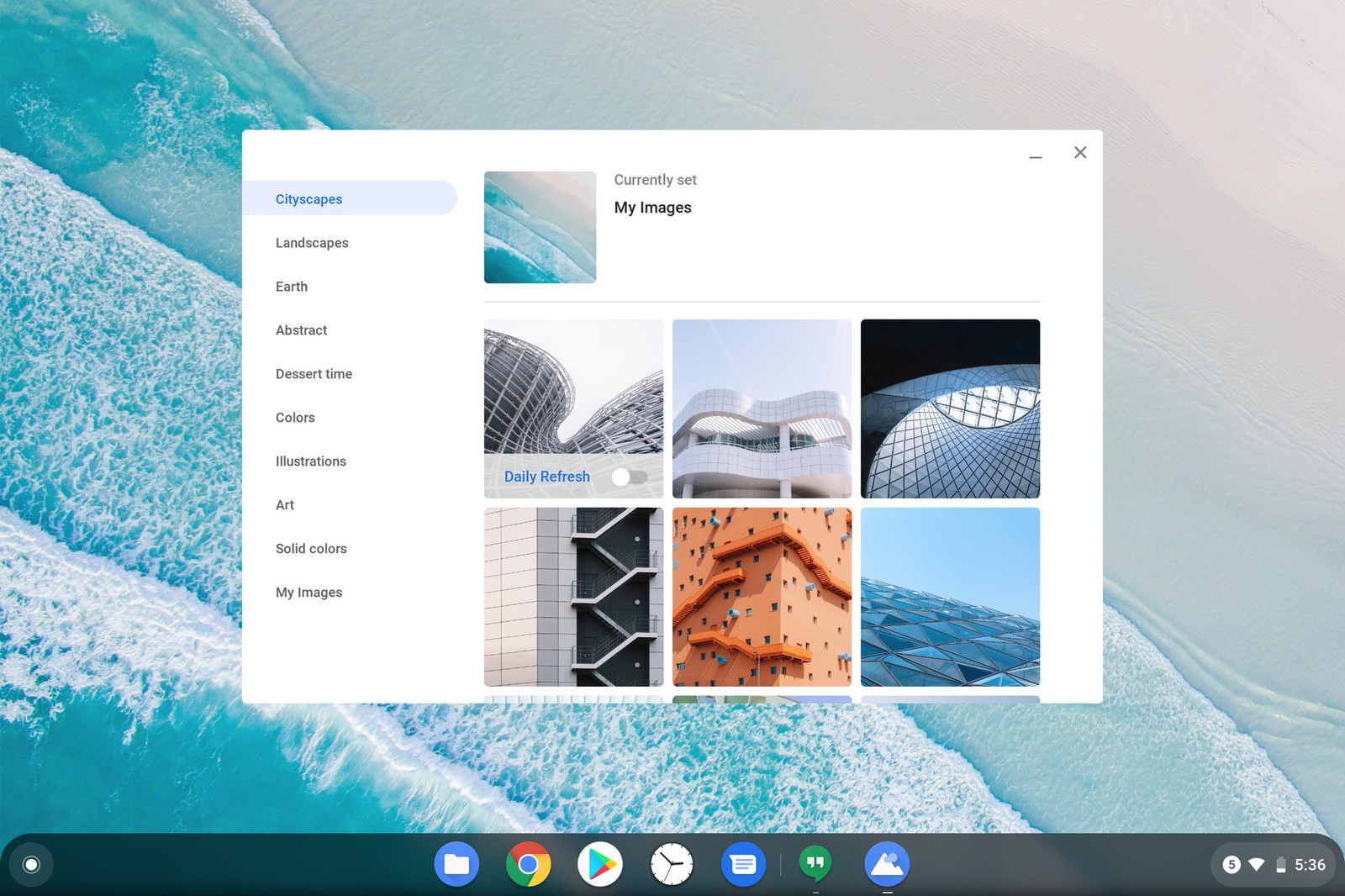Image resolution: width=1345 pixels, height=896 pixels.
Task: Enable the Daily Refresh toggle
Action: click(629, 477)
